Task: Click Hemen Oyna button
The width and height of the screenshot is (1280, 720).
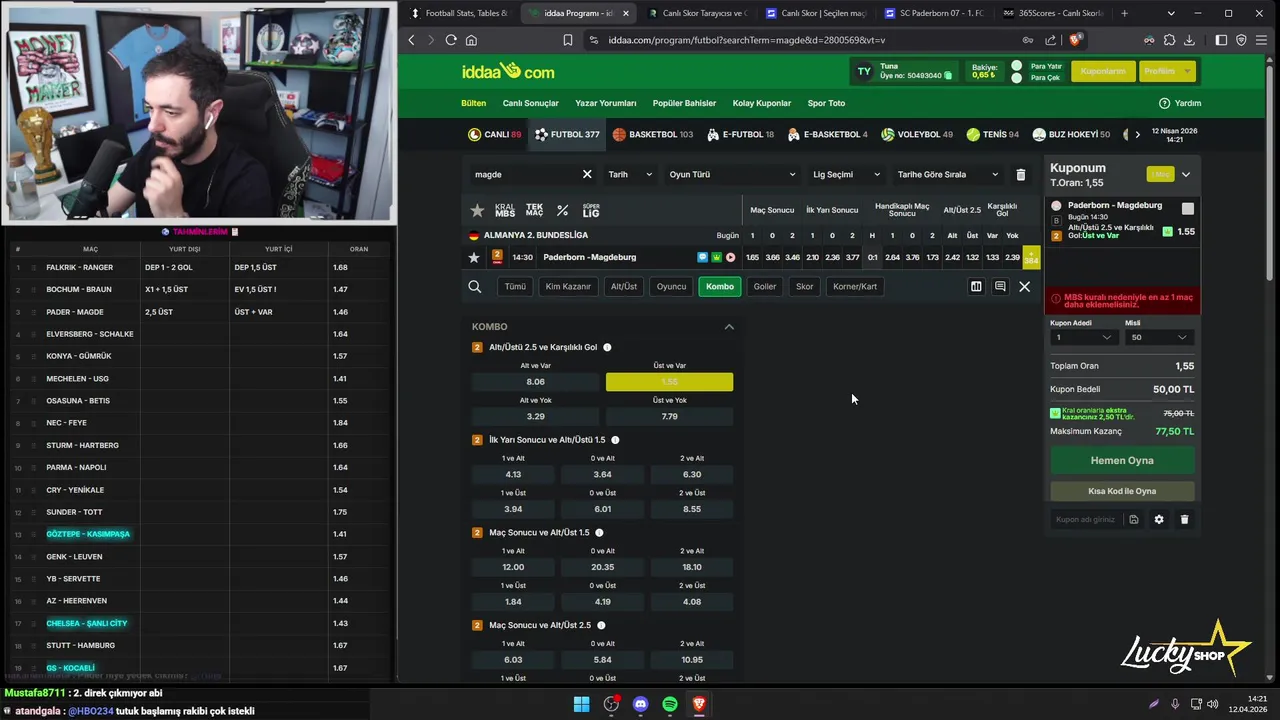Action: [x=1122, y=460]
